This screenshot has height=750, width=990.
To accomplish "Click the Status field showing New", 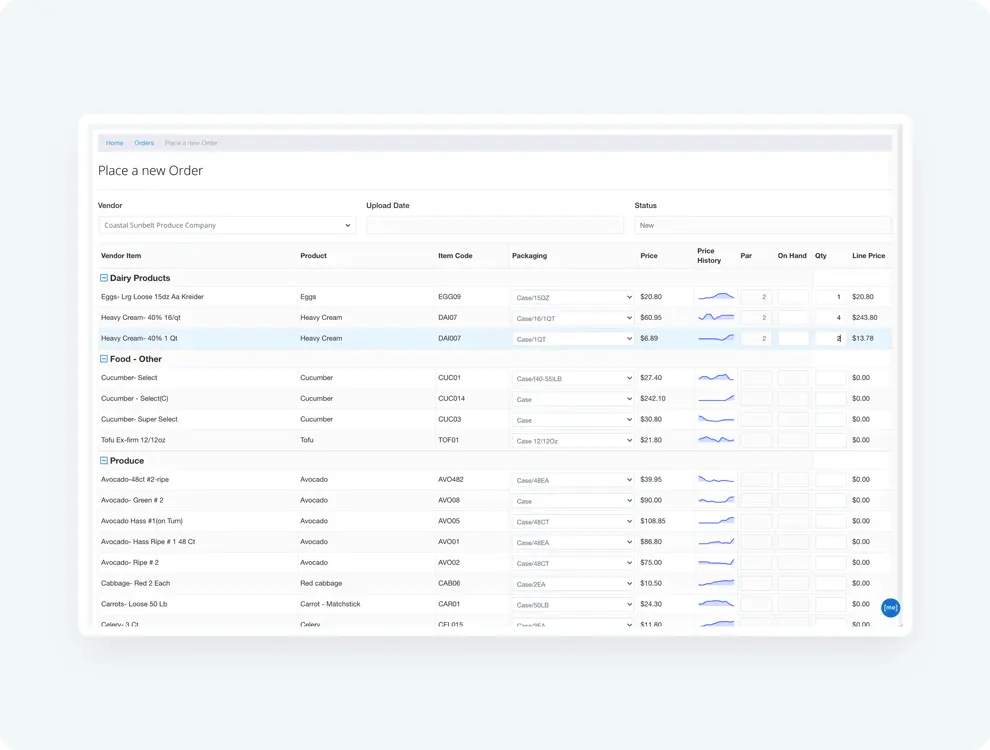I will 762,226.
